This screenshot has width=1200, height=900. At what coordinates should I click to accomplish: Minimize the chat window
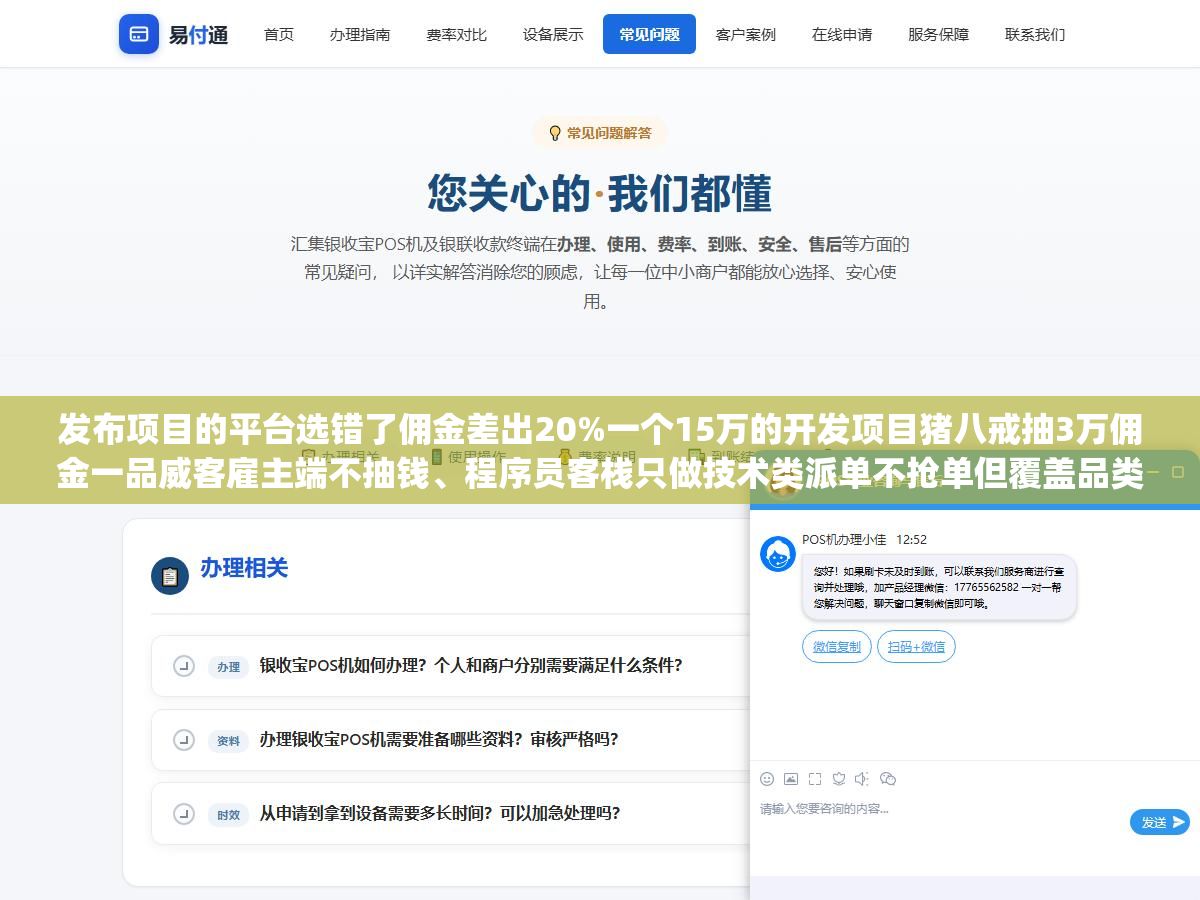pos(1152,471)
